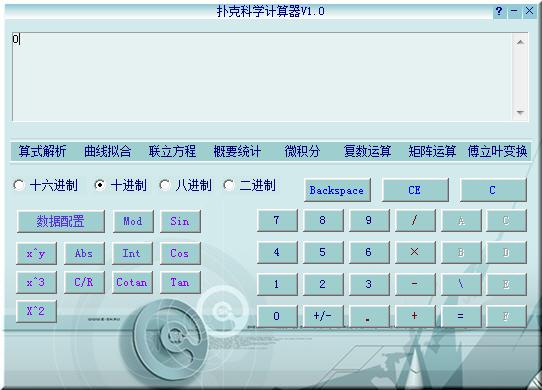This screenshot has height=390, width=542.
Task: Click inside the calculator display text area
Action: [262, 77]
